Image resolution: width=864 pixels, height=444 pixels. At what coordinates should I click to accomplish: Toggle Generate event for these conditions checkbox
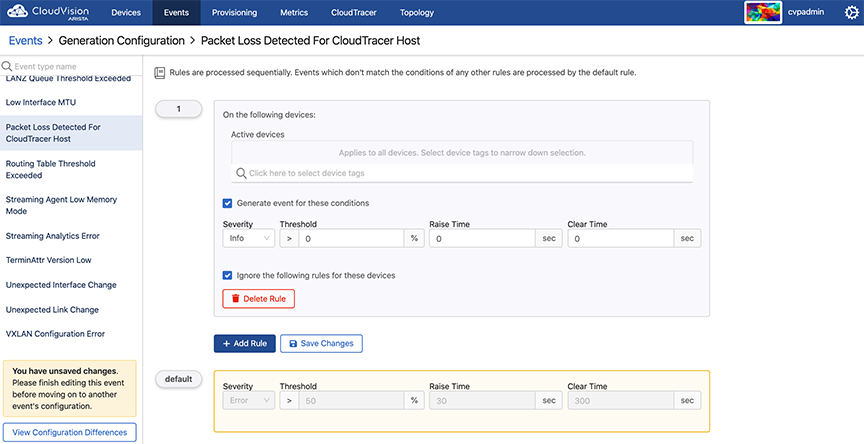(x=227, y=203)
